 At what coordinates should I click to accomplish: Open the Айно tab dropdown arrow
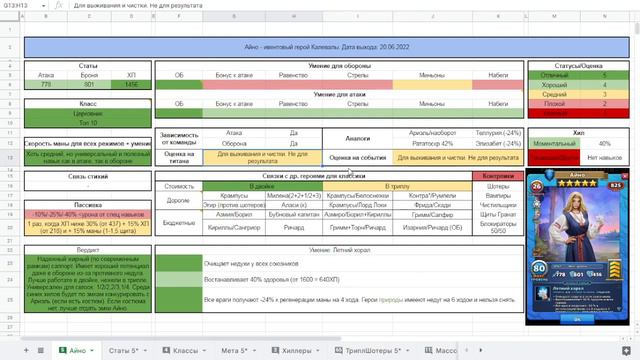coord(92,351)
